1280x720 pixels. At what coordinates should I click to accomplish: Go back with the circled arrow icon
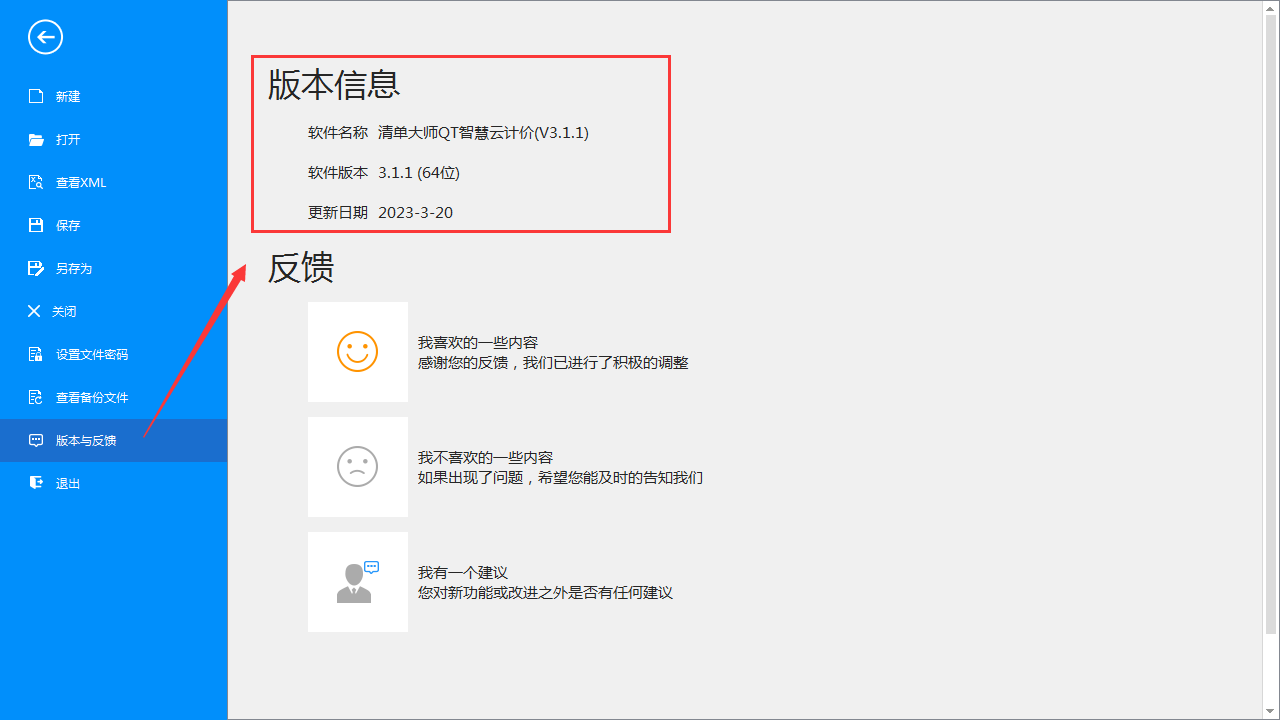click(x=46, y=38)
